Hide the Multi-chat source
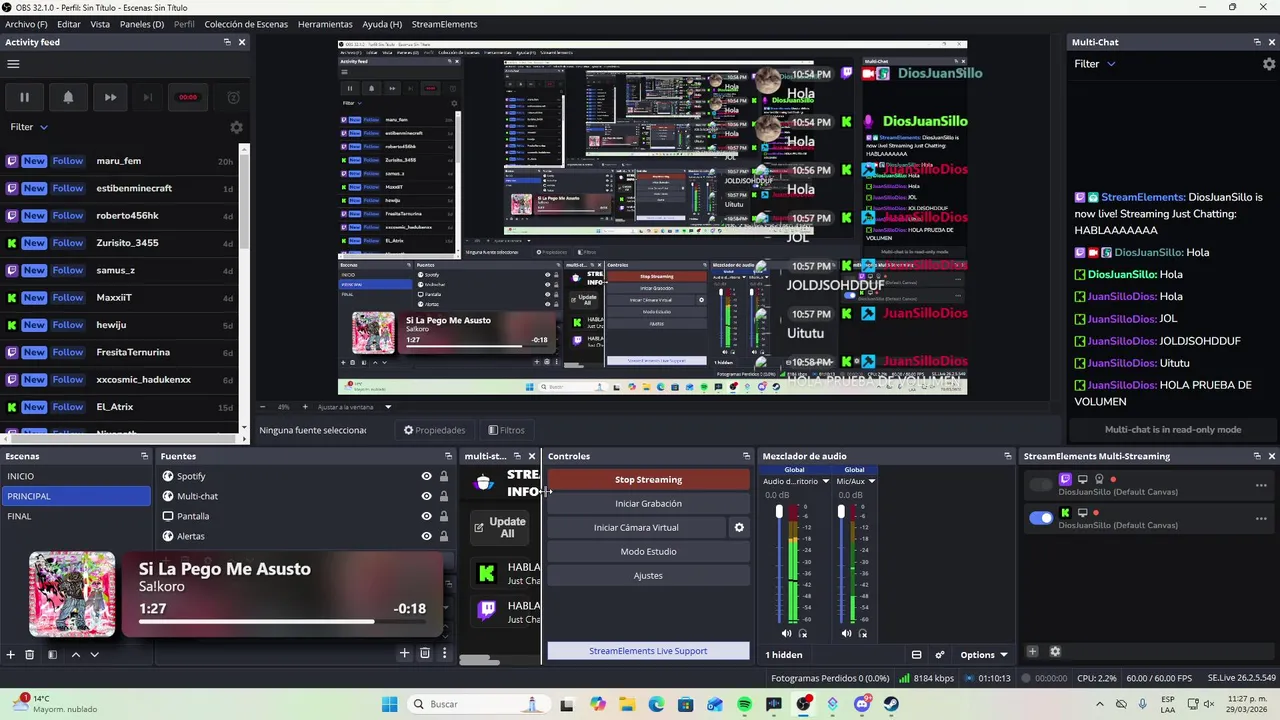Screen dimensions: 1280x720 [x=426, y=496]
